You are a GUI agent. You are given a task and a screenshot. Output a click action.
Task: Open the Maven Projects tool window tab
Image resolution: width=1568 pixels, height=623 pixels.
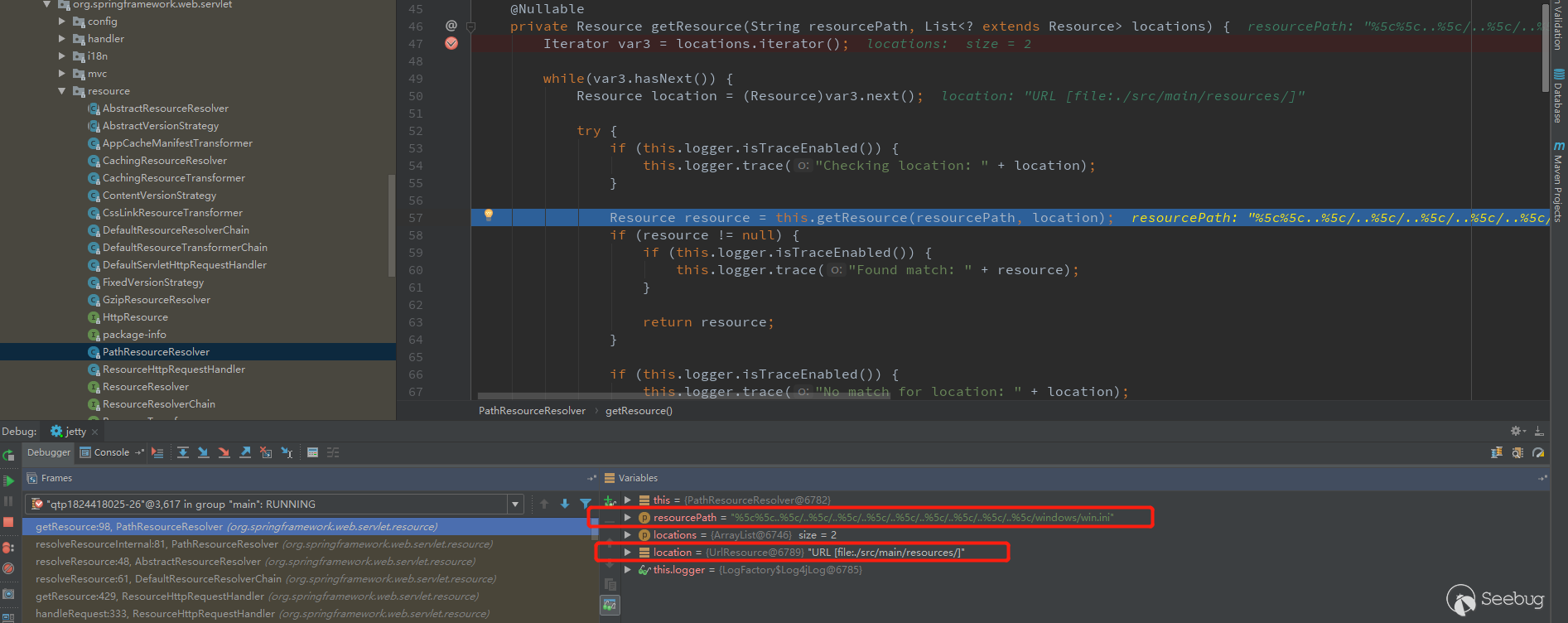(x=1558, y=181)
